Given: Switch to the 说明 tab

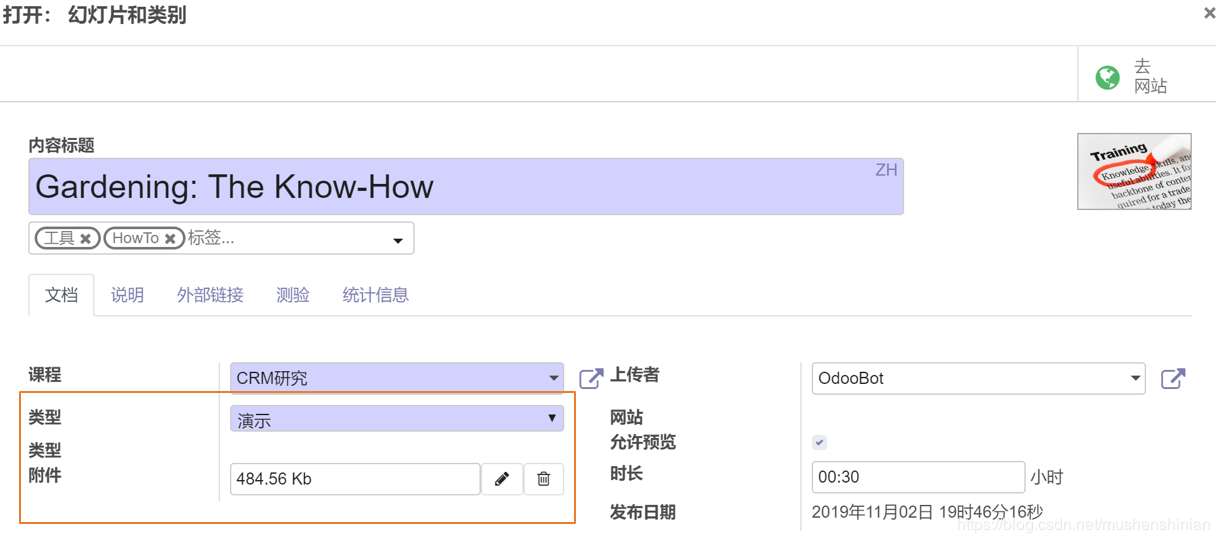Looking at the screenshot, I should click(127, 295).
